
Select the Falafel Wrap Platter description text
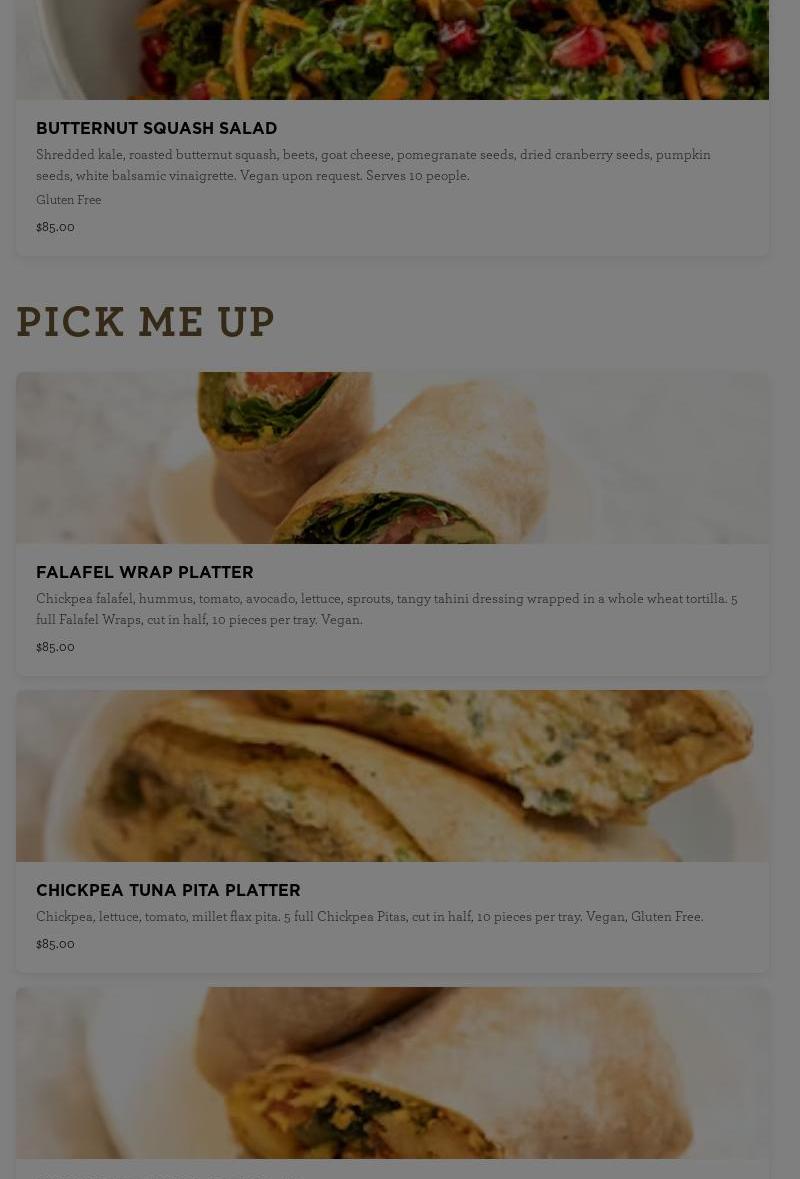(386, 609)
